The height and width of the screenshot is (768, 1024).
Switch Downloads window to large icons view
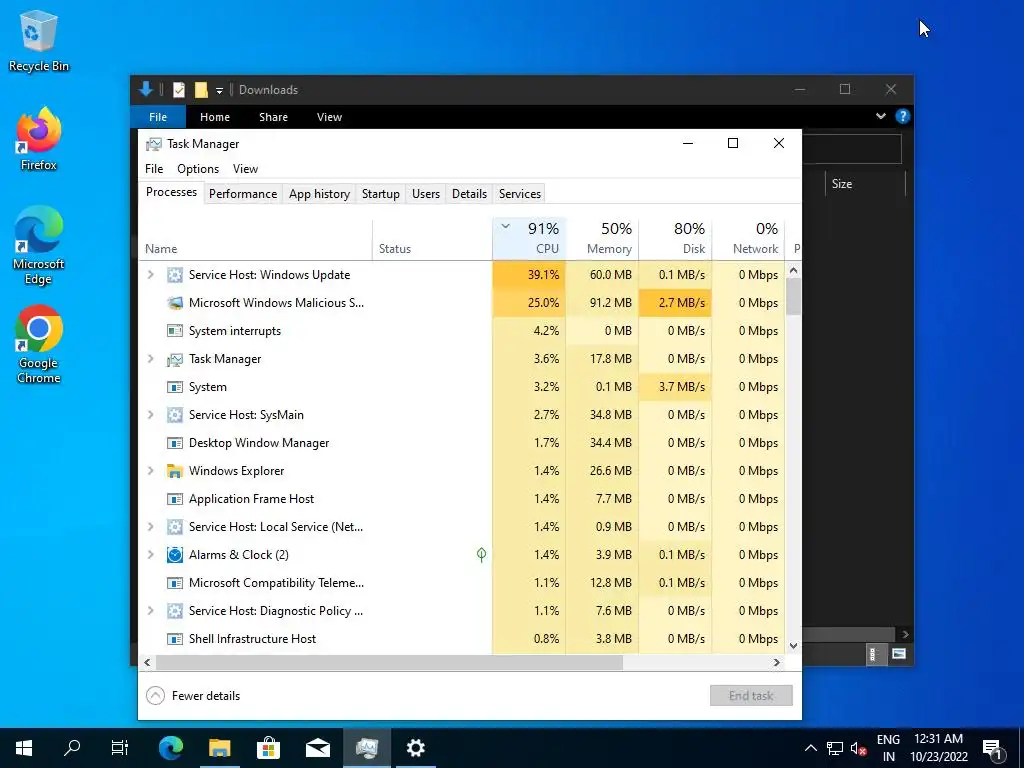[x=899, y=654]
